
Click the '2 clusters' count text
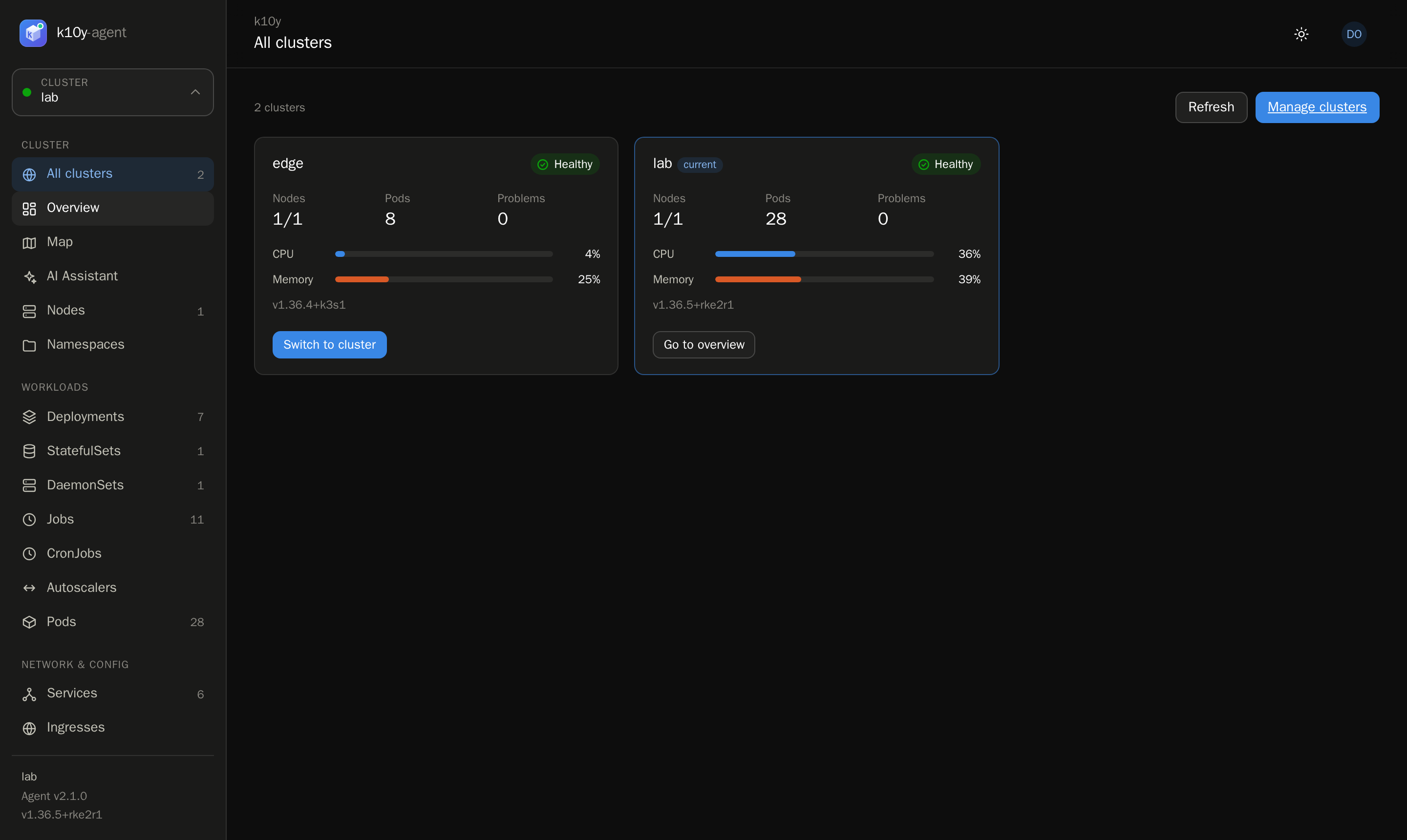(x=280, y=107)
